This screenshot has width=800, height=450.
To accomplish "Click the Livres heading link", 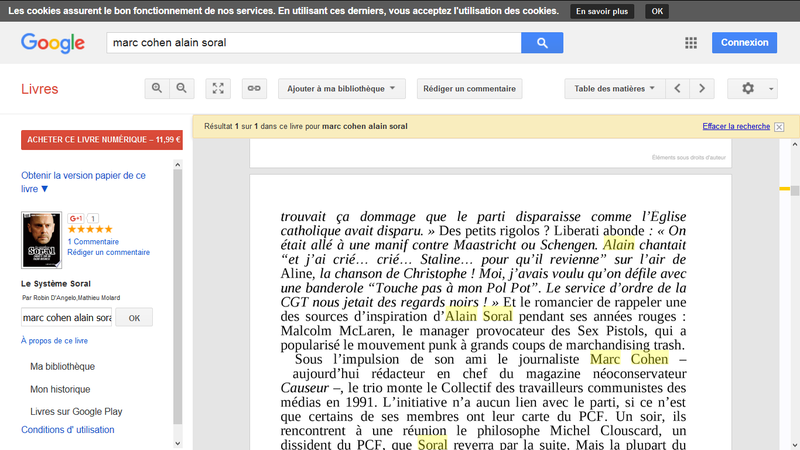I will tap(40, 89).
